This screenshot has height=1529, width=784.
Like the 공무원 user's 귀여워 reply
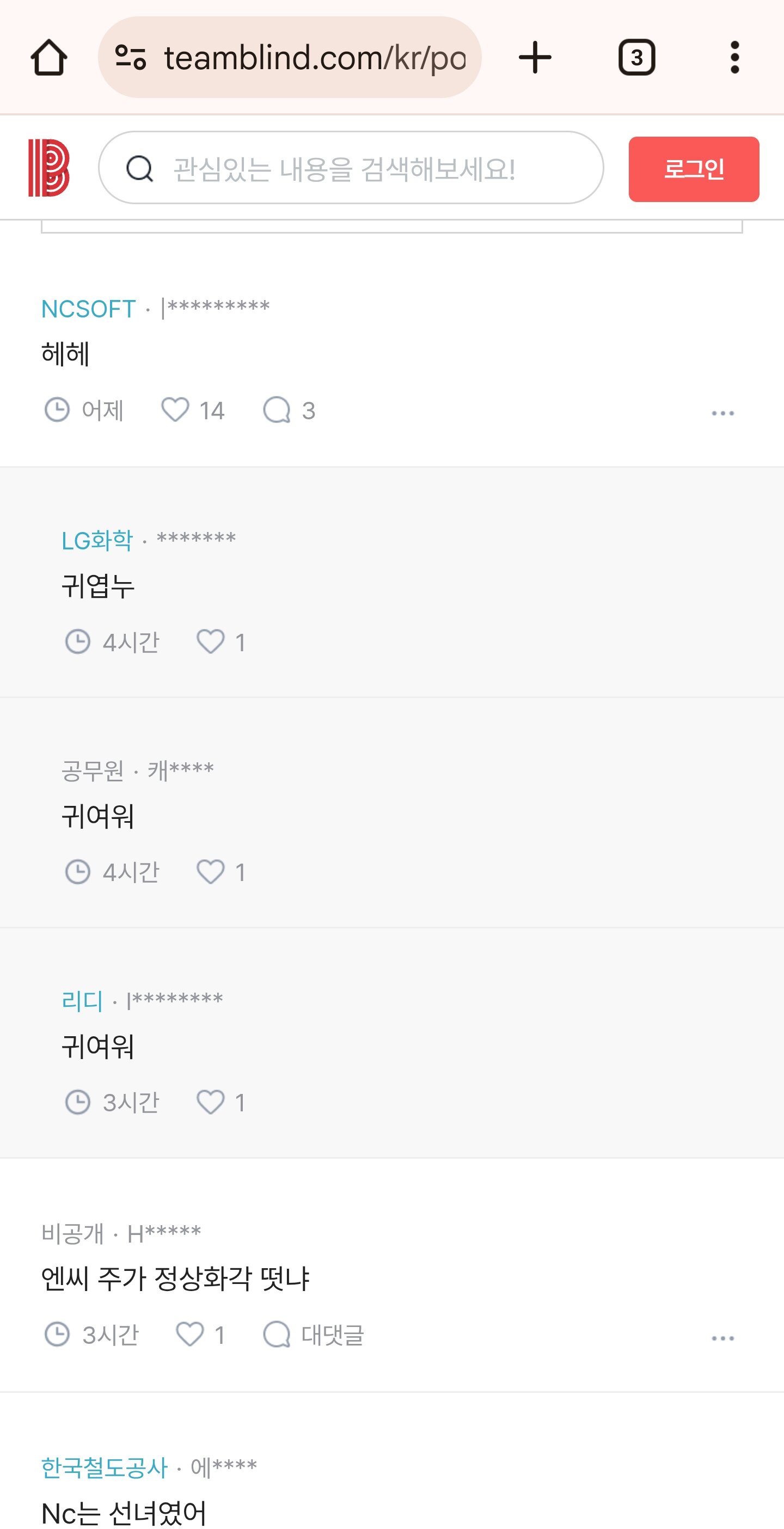[x=211, y=872]
